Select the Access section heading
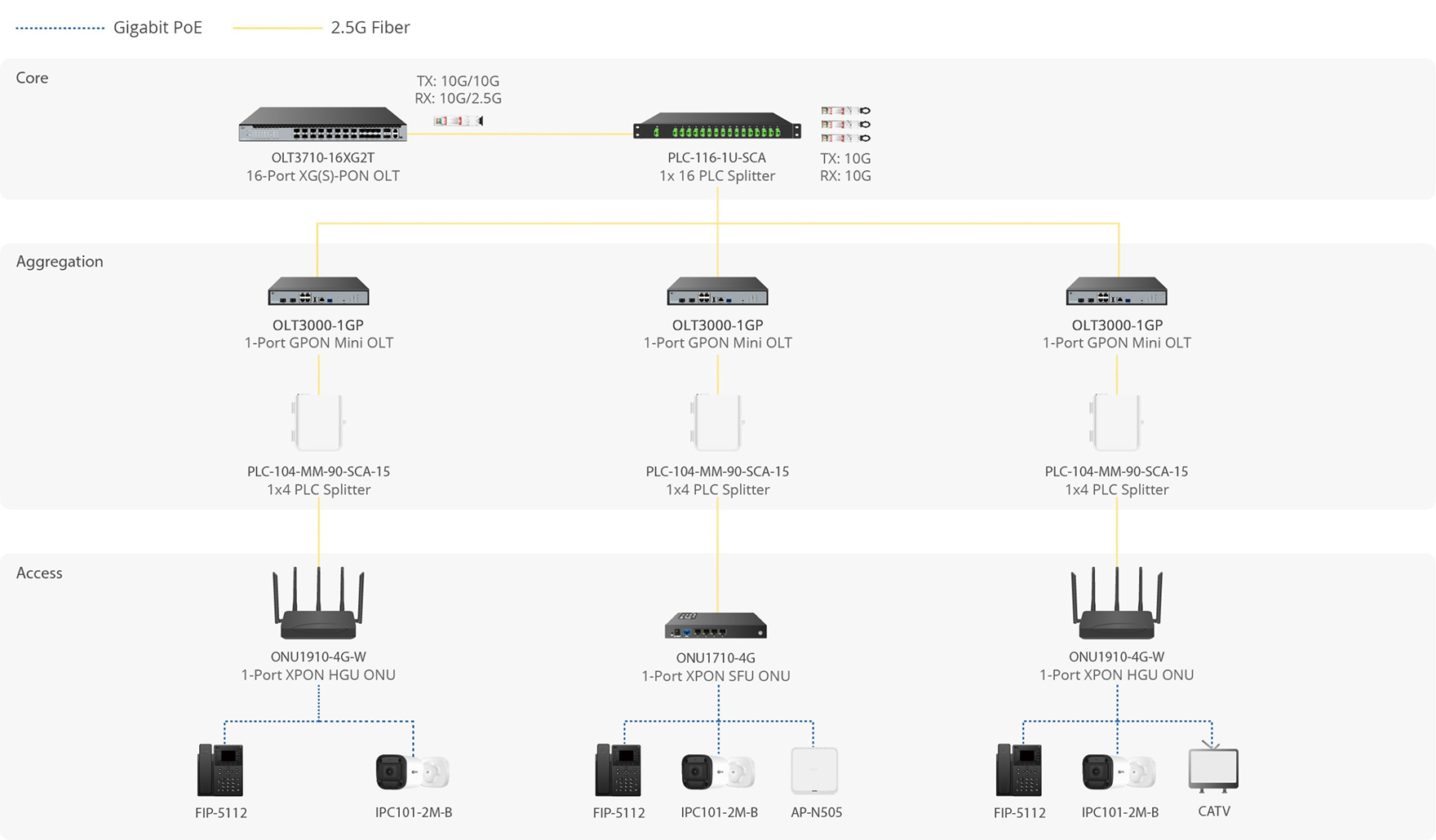Image resolution: width=1436 pixels, height=840 pixels. click(x=39, y=573)
